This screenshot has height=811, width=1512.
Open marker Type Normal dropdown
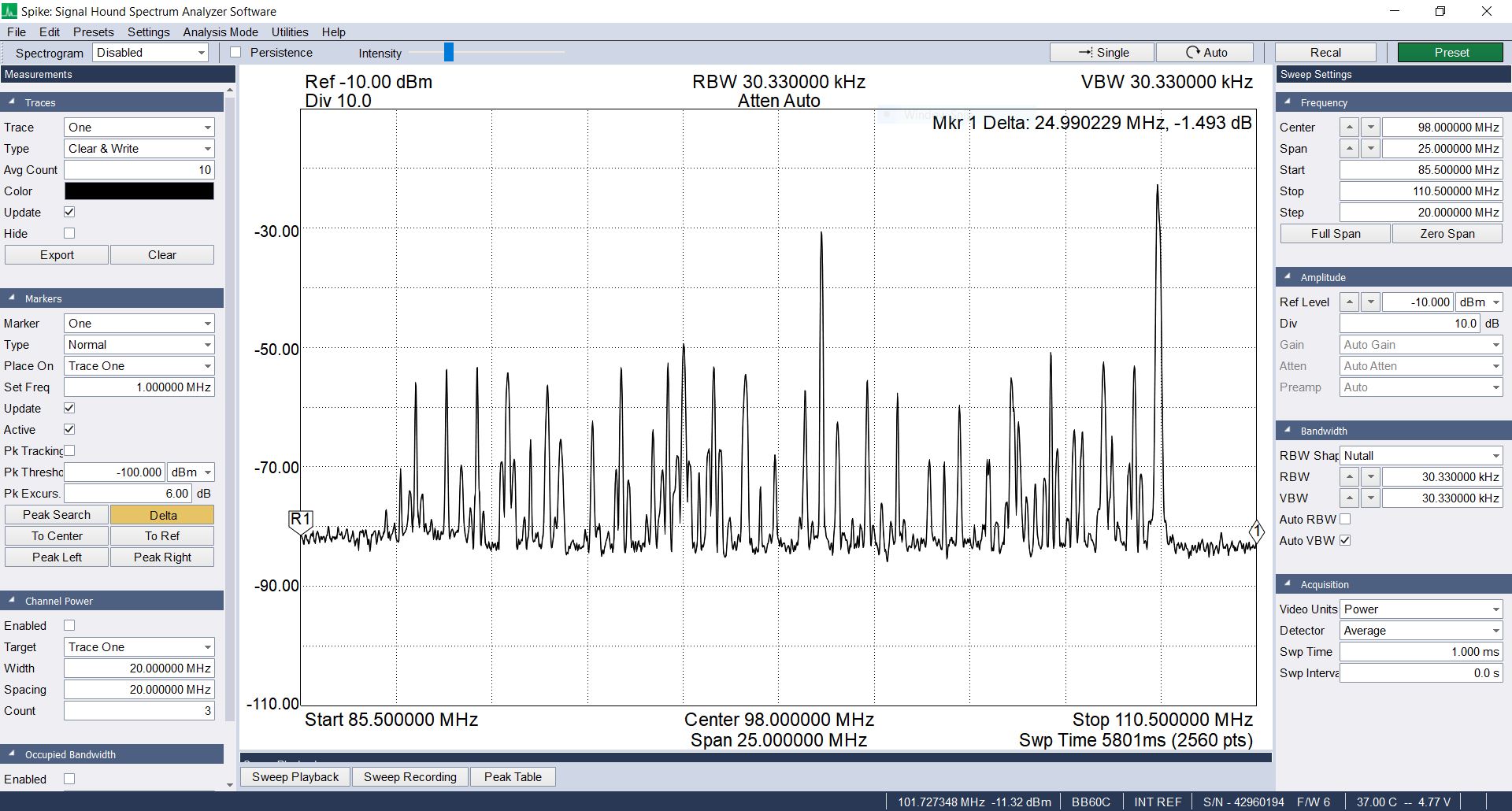(139, 344)
